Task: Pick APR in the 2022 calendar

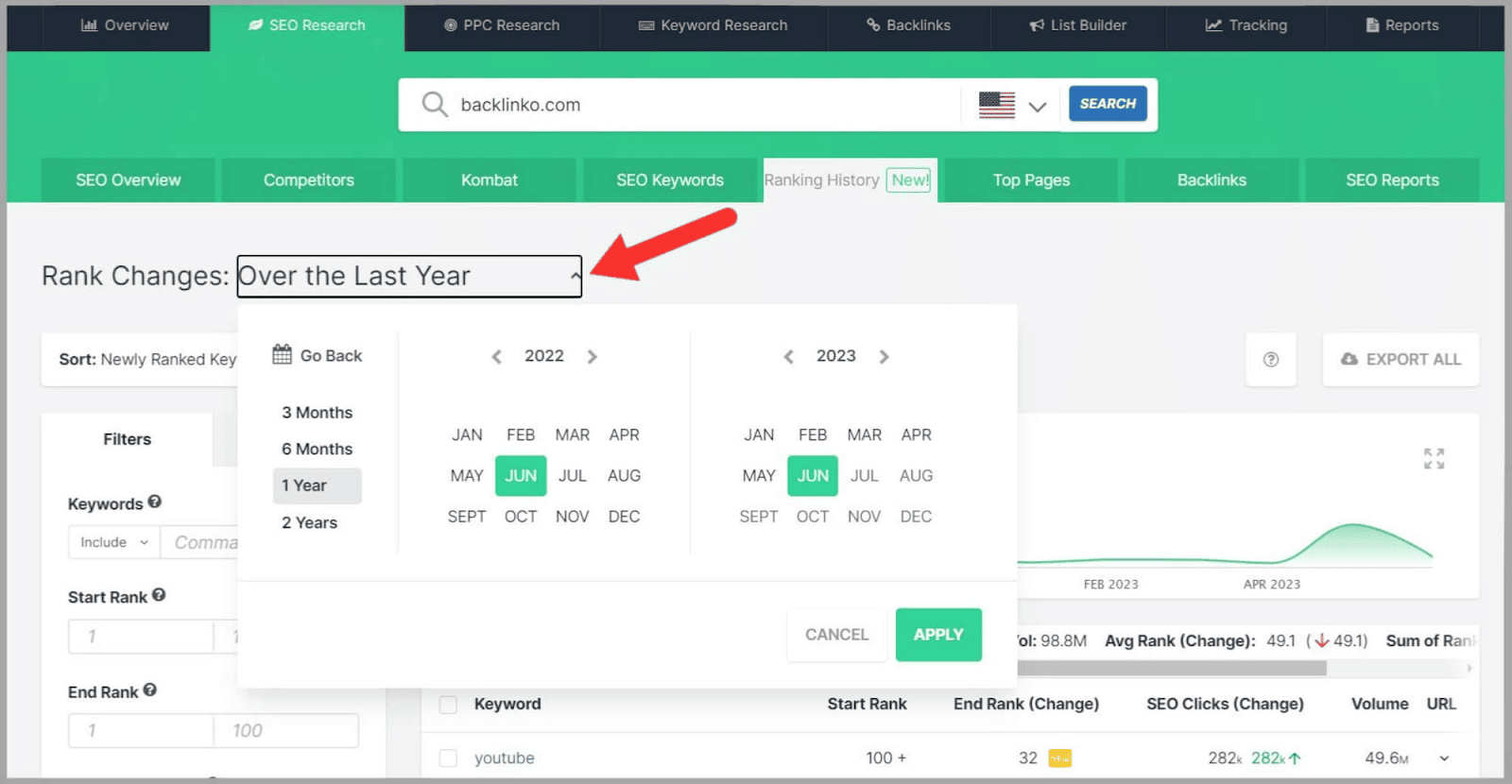Action: tap(625, 435)
